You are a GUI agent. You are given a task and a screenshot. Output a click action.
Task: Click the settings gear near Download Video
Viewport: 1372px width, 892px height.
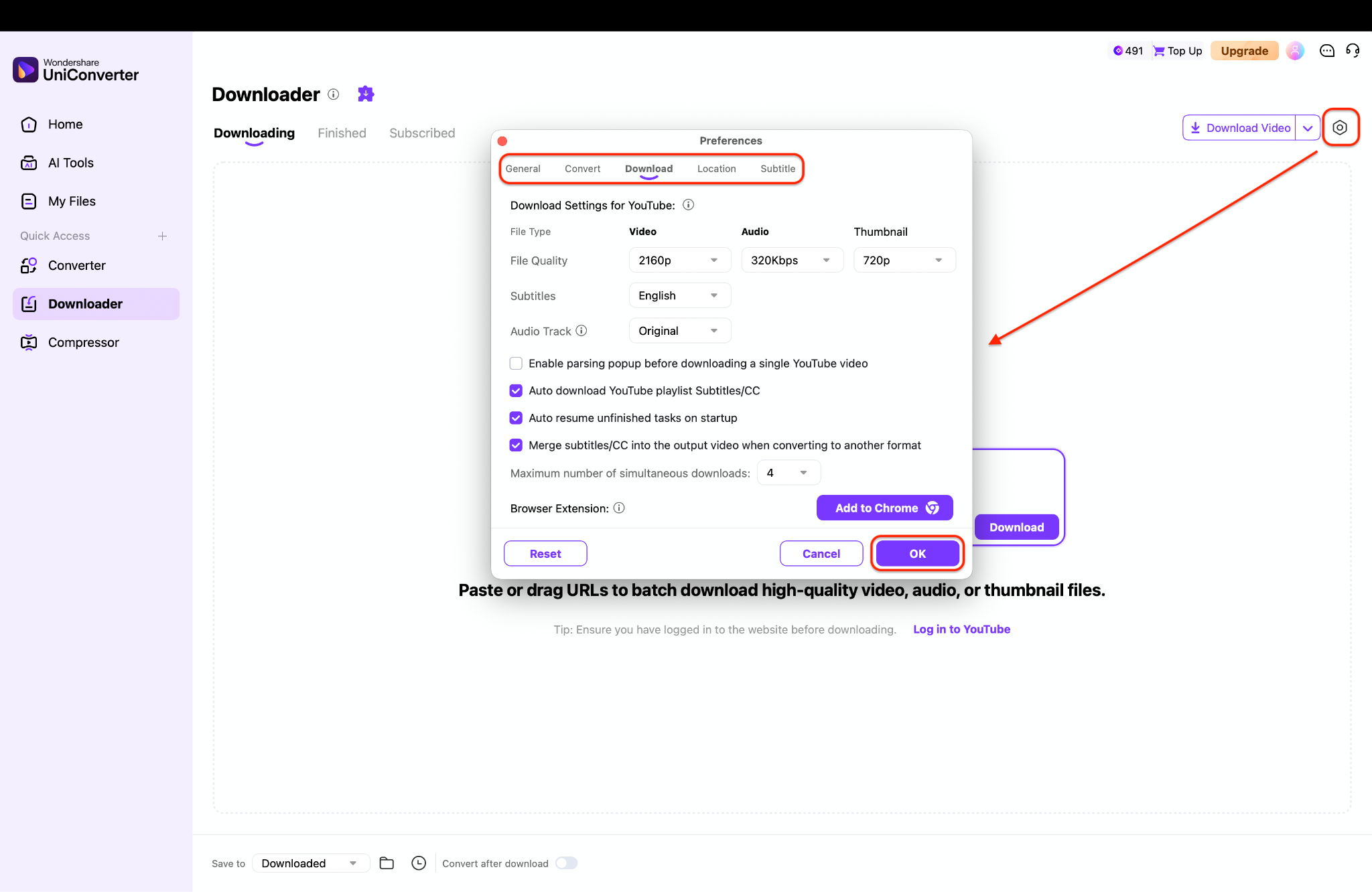tap(1341, 127)
